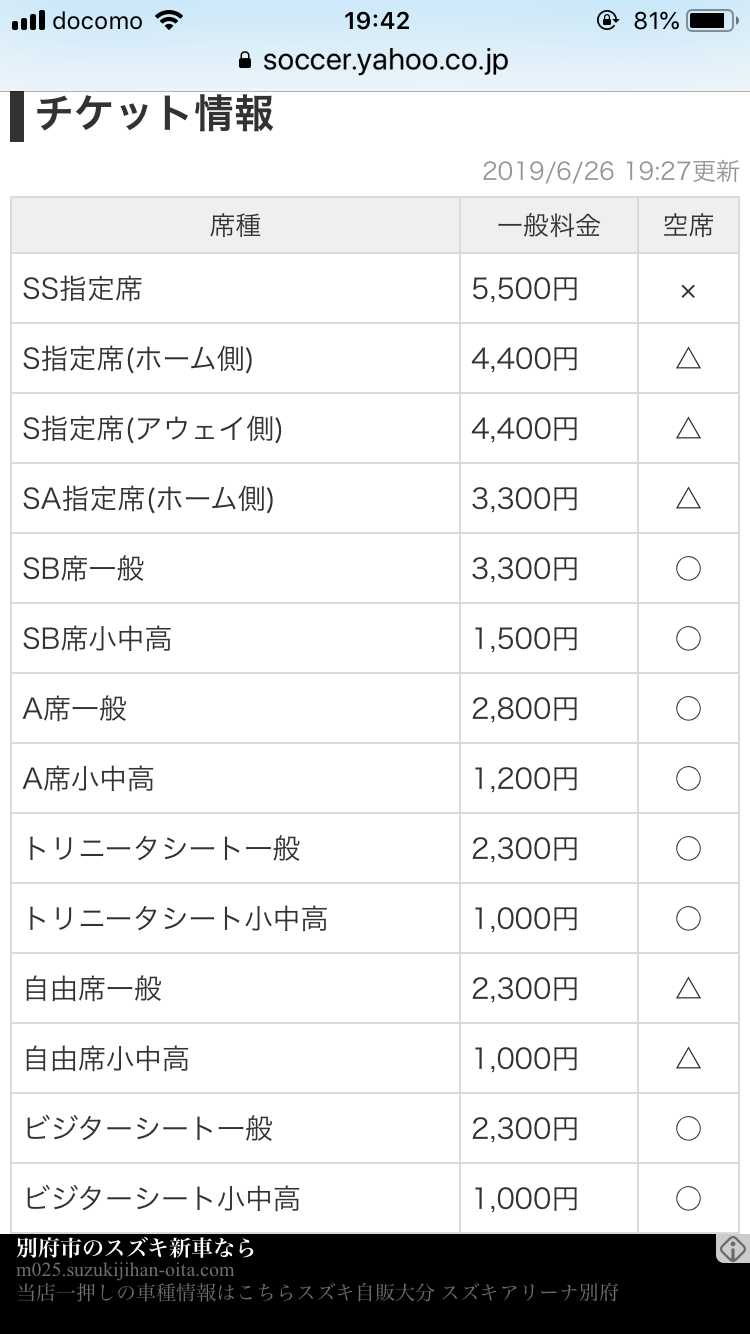750x1334 pixels.
Task: Tap the ○ availability icon for A席小中高
Action: (688, 779)
